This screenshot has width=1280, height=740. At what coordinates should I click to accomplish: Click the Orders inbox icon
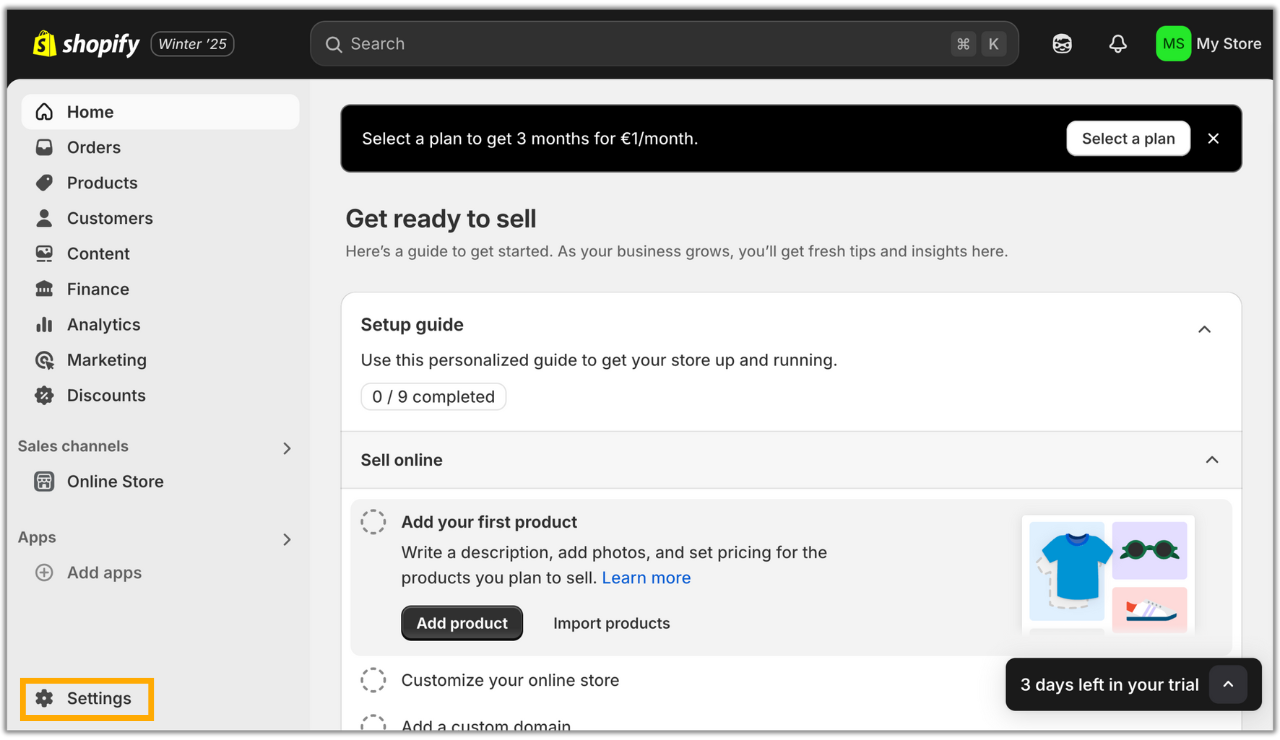44,148
